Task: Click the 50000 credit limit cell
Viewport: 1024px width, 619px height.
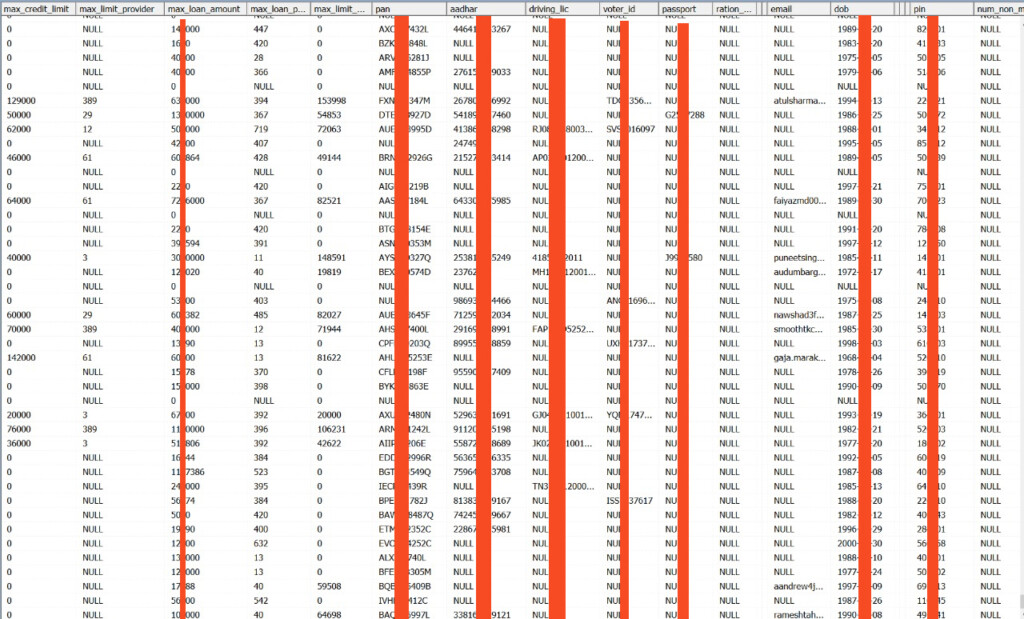Action: 19,115
